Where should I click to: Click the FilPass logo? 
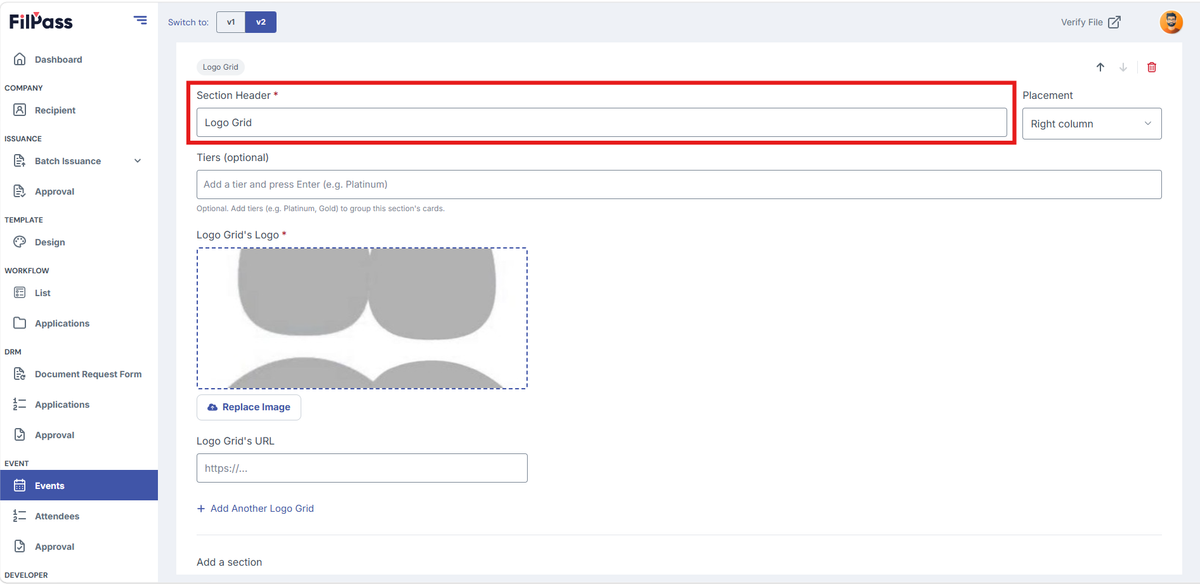41,22
